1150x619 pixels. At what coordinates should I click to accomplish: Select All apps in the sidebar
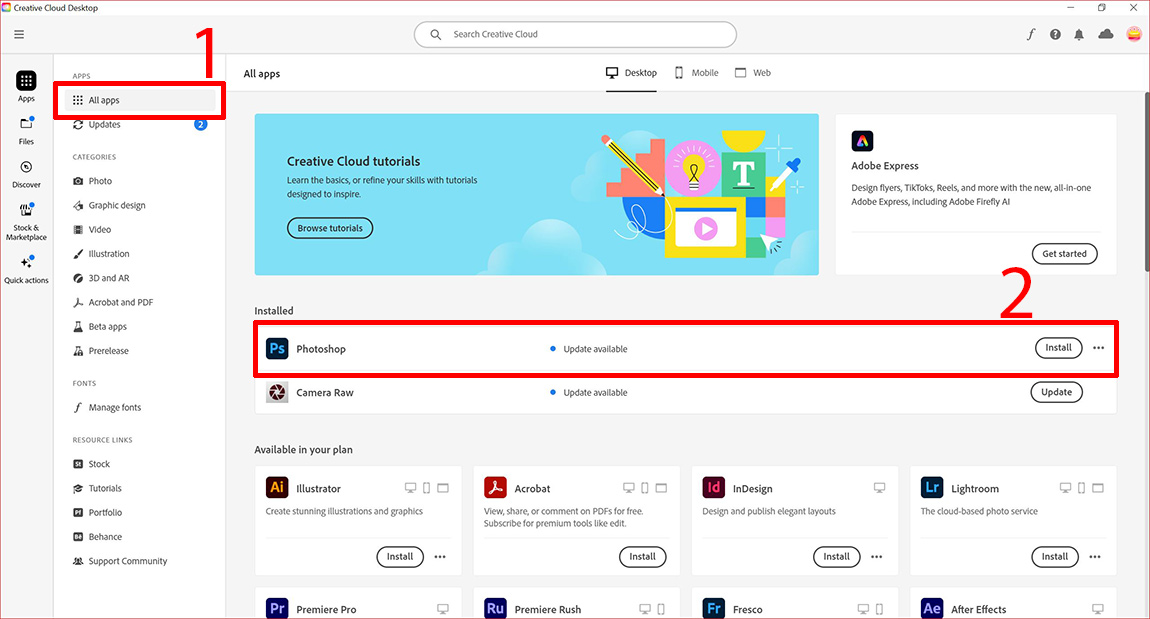click(x=140, y=100)
